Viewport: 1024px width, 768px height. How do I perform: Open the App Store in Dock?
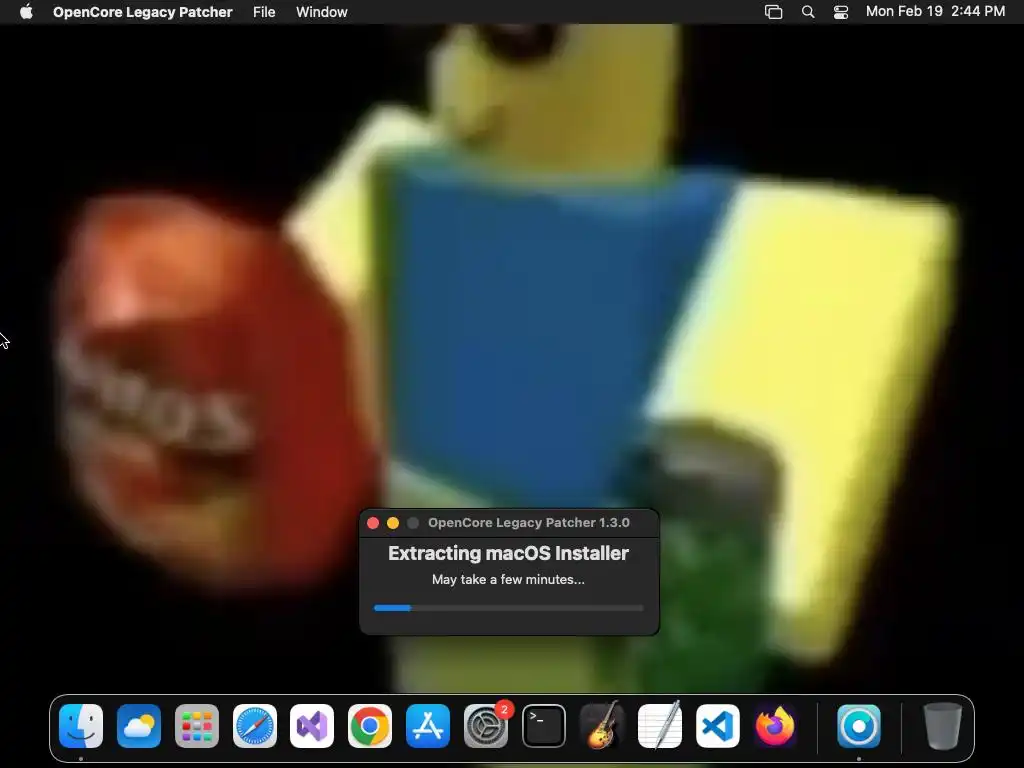(x=428, y=726)
